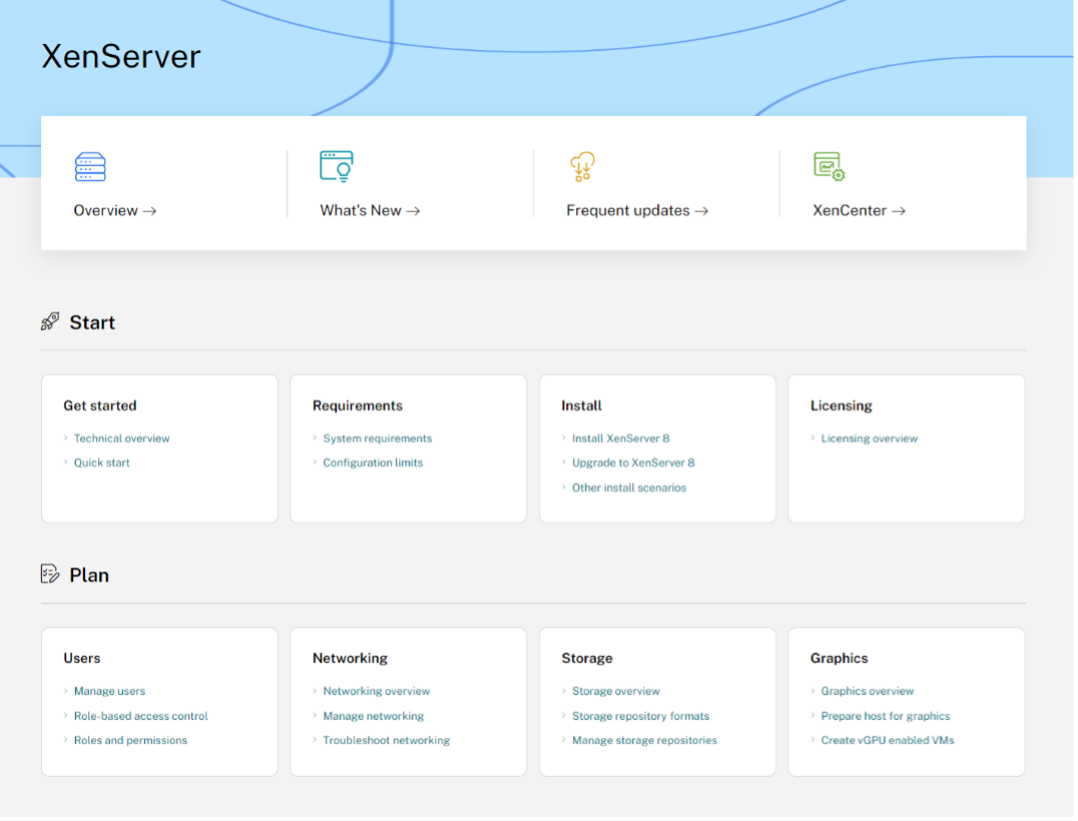Click the checklist icon beside Plan
This screenshot has width=1078, height=821.
pyautogui.click(x=50, y=574)
